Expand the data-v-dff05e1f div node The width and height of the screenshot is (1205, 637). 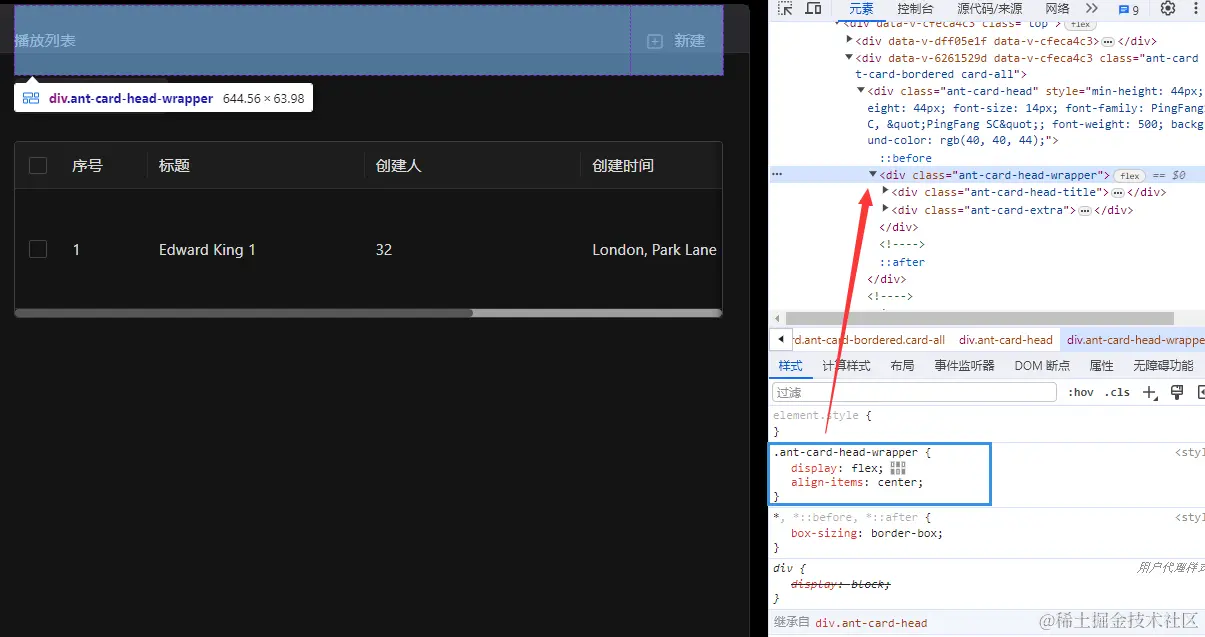[849, 40]
